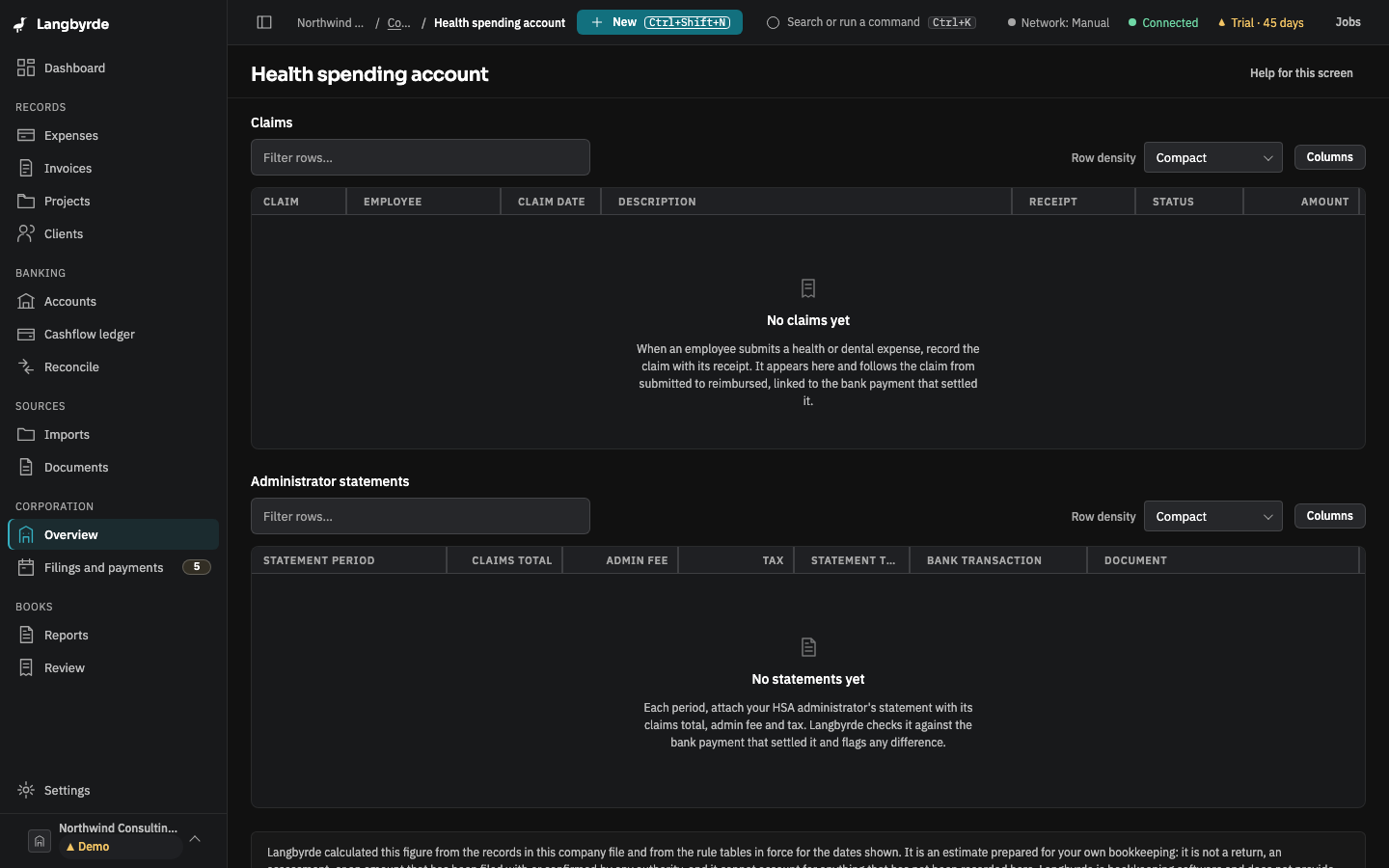This screenshot has height=868, width=1389.
Task: Open the Invoices document icon
Action: pyautogui.click(x=26, y=168)
